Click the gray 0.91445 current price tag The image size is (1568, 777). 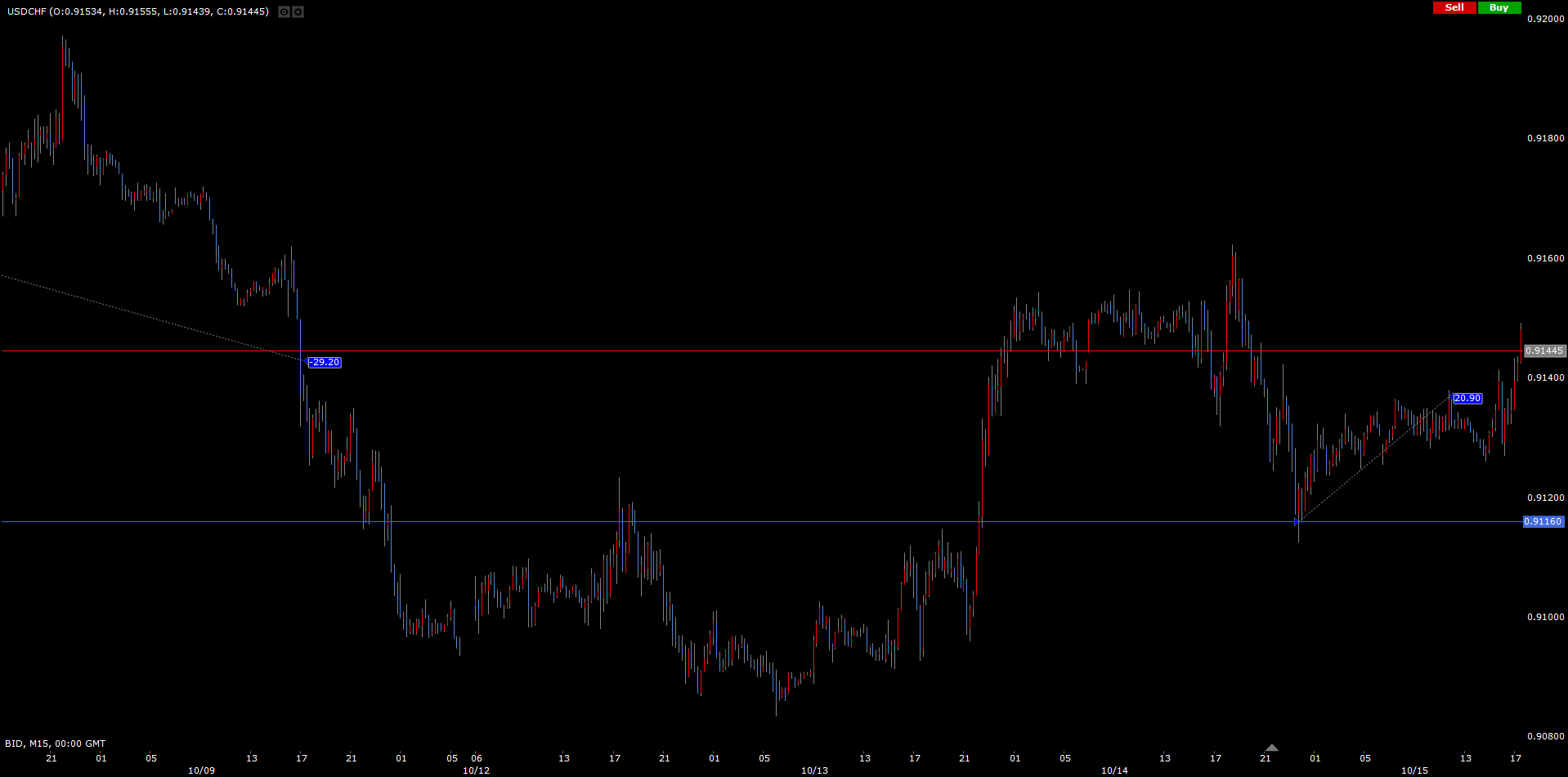click(1544, 351)
